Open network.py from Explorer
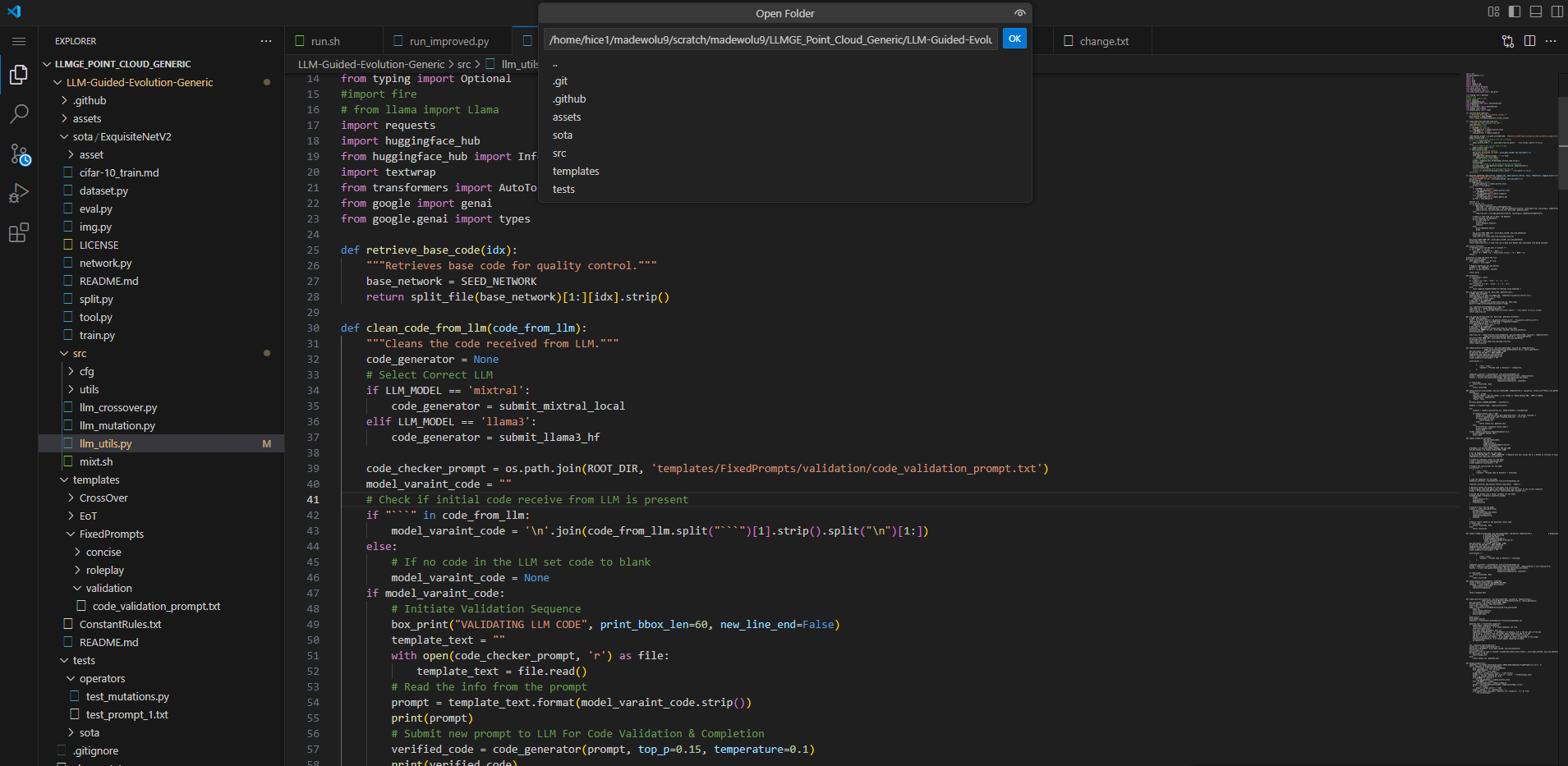The width and height of the screenshot is (1568, 766). [105, 263]
